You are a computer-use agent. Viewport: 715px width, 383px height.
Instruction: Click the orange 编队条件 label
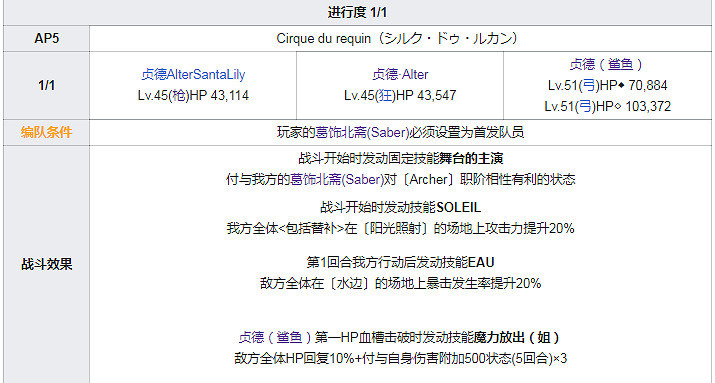click(47, 132)
